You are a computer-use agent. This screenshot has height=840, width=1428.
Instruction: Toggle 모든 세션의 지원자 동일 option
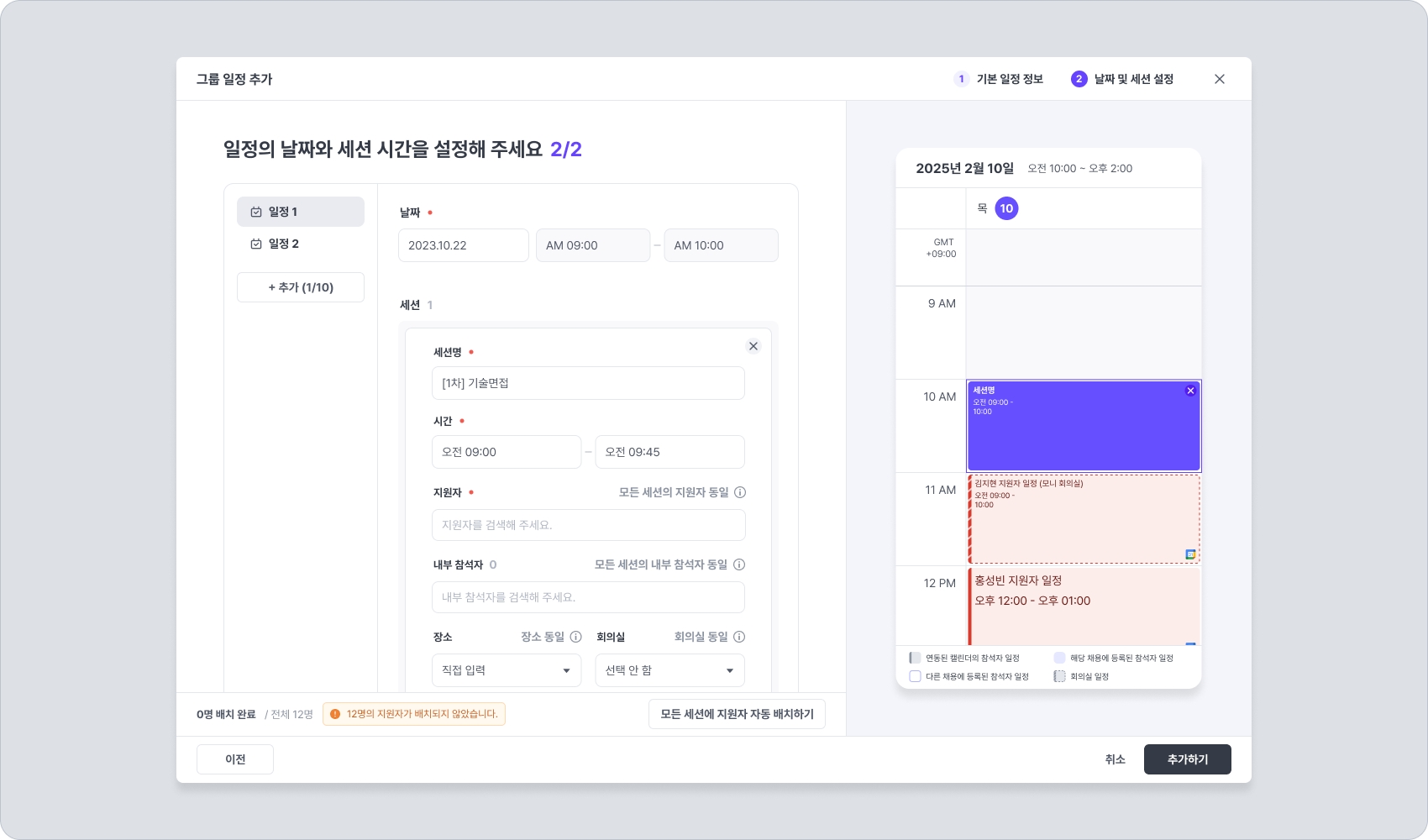(x=674, y=492)
